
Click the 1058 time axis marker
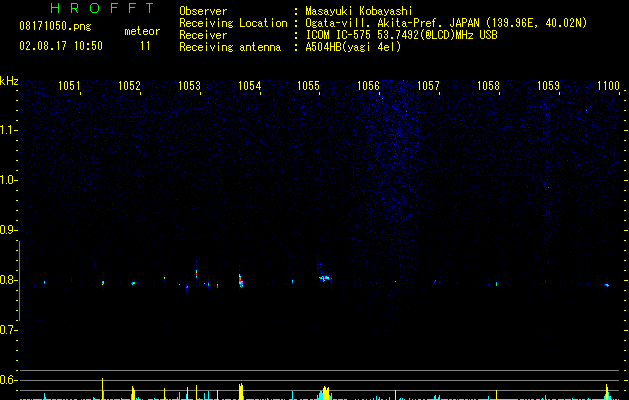[x=488, y=86]
